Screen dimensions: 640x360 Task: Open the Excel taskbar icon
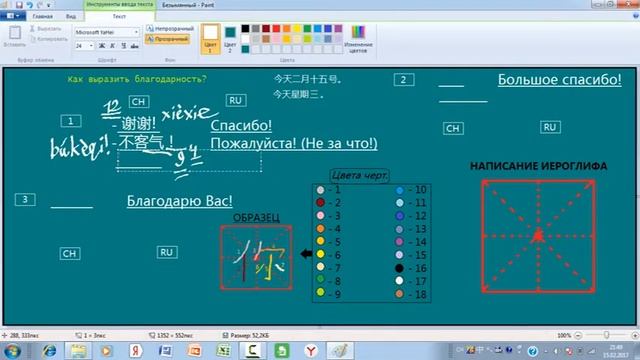(223, 351)
